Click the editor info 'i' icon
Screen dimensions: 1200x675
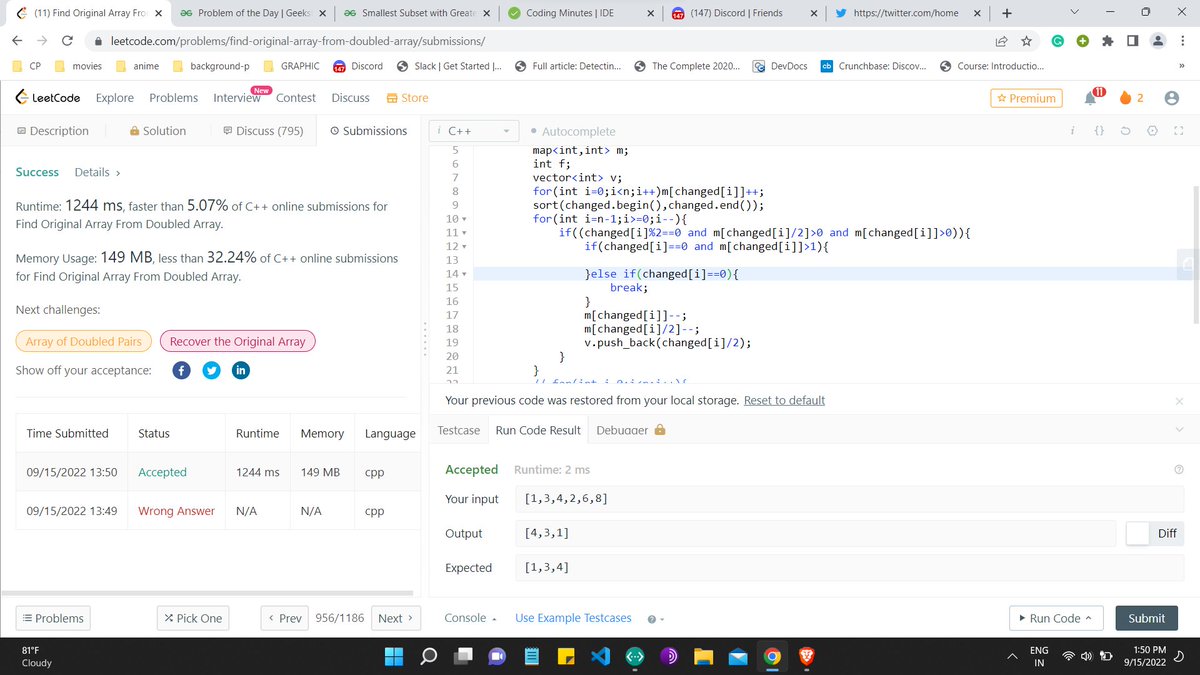click(x=1072, y=131)
